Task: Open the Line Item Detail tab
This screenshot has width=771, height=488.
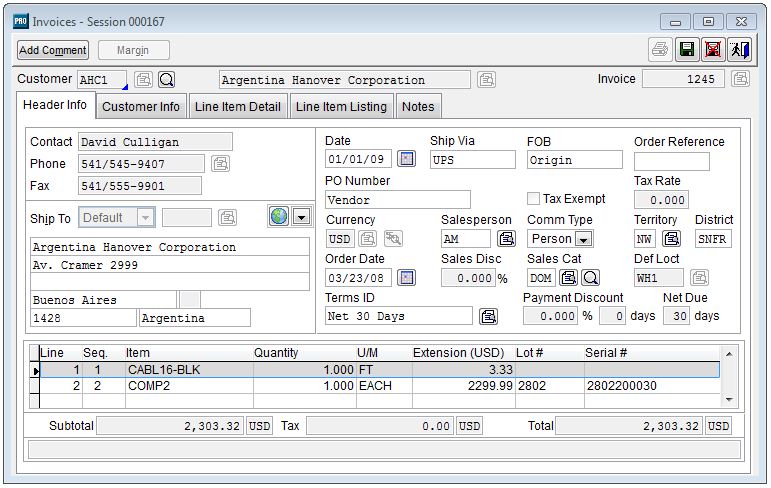Action: click(x=238, y=107)
